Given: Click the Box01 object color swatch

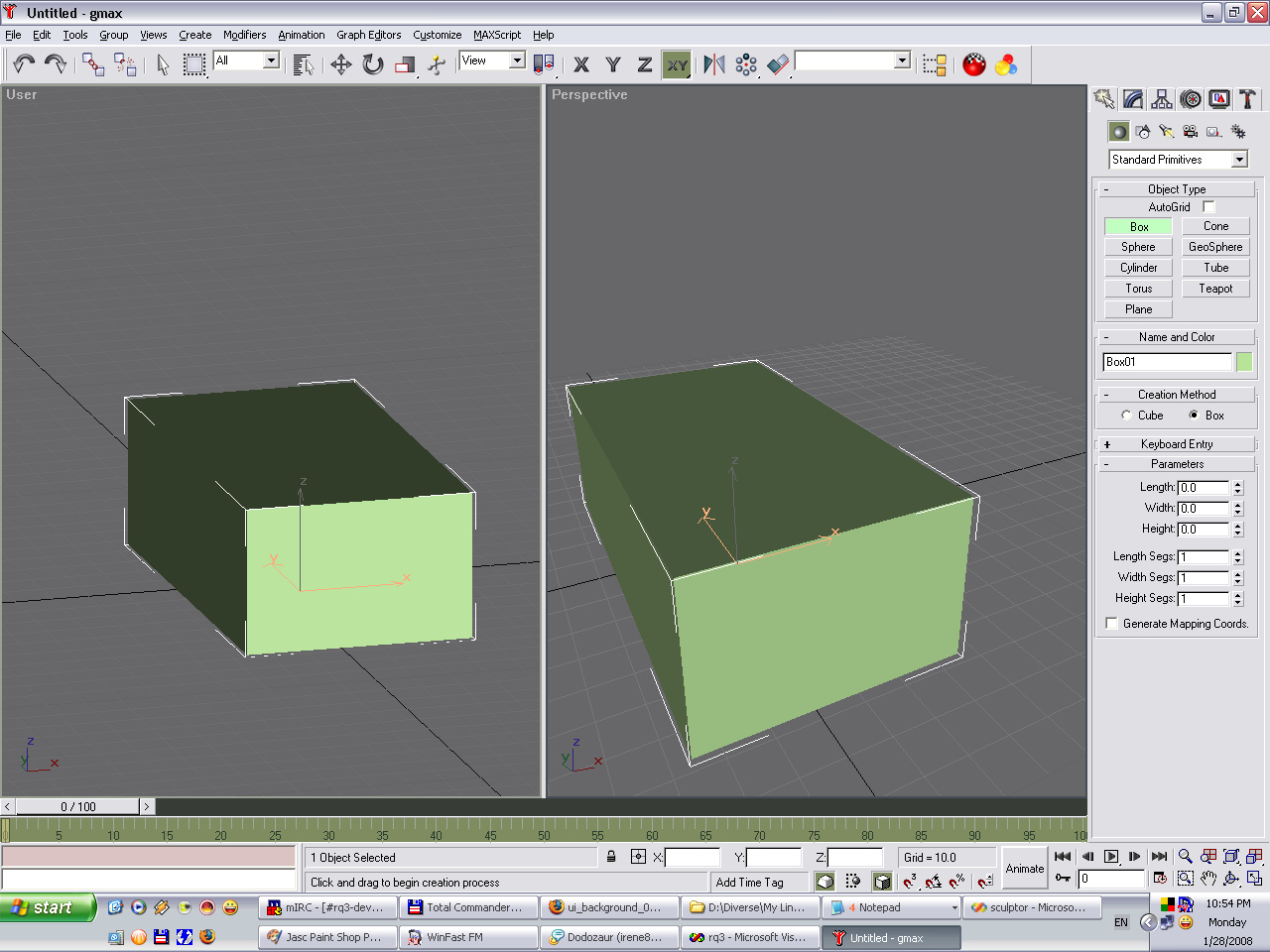Looking at the screenshot, I should (1244, 362).
